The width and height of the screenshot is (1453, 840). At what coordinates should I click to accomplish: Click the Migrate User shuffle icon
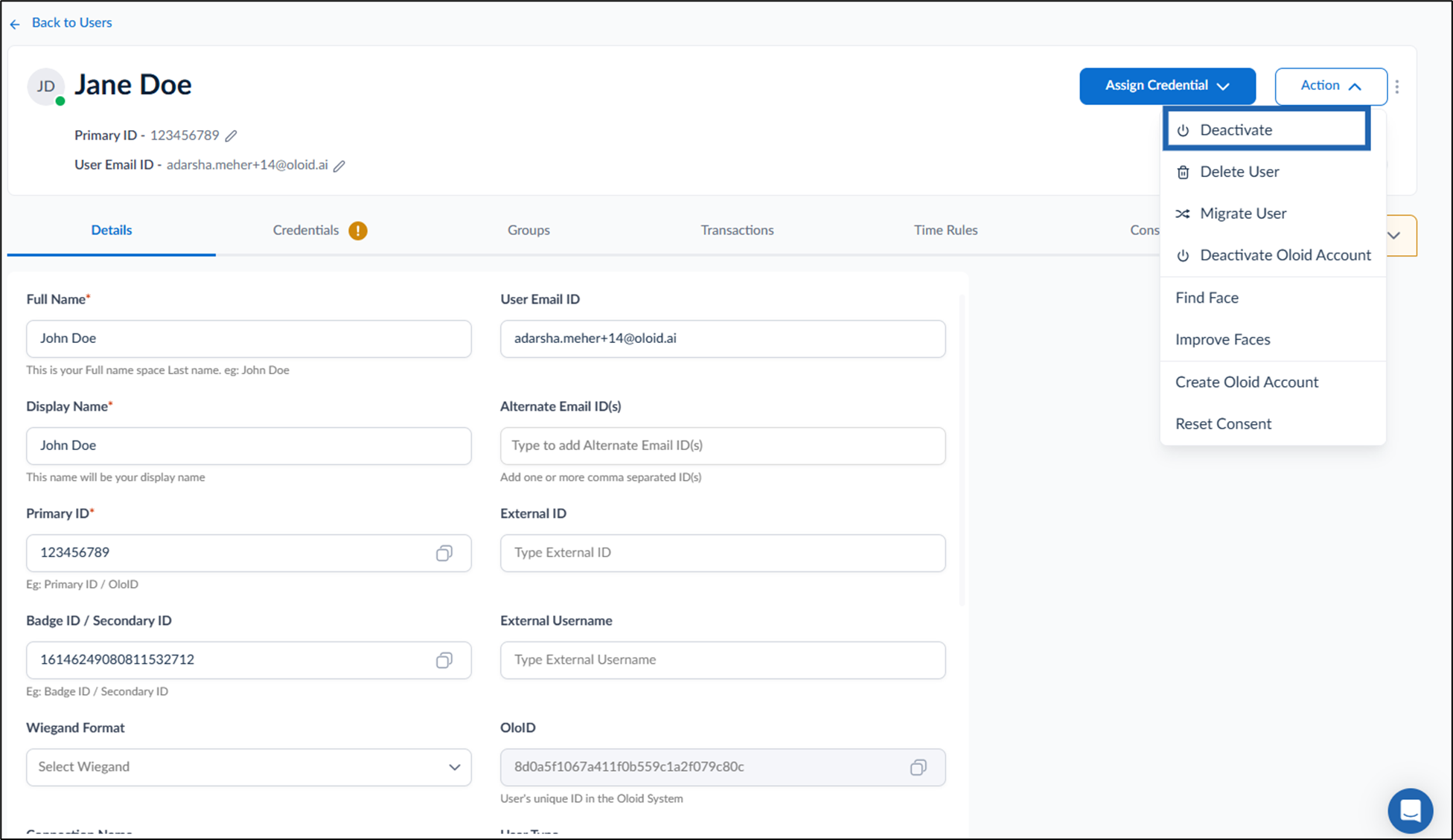click(1183, 214)
